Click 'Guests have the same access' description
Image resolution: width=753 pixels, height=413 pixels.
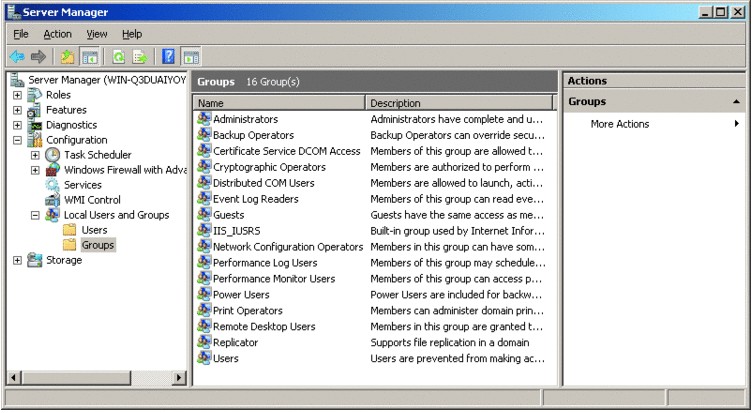tap(457, 215)
